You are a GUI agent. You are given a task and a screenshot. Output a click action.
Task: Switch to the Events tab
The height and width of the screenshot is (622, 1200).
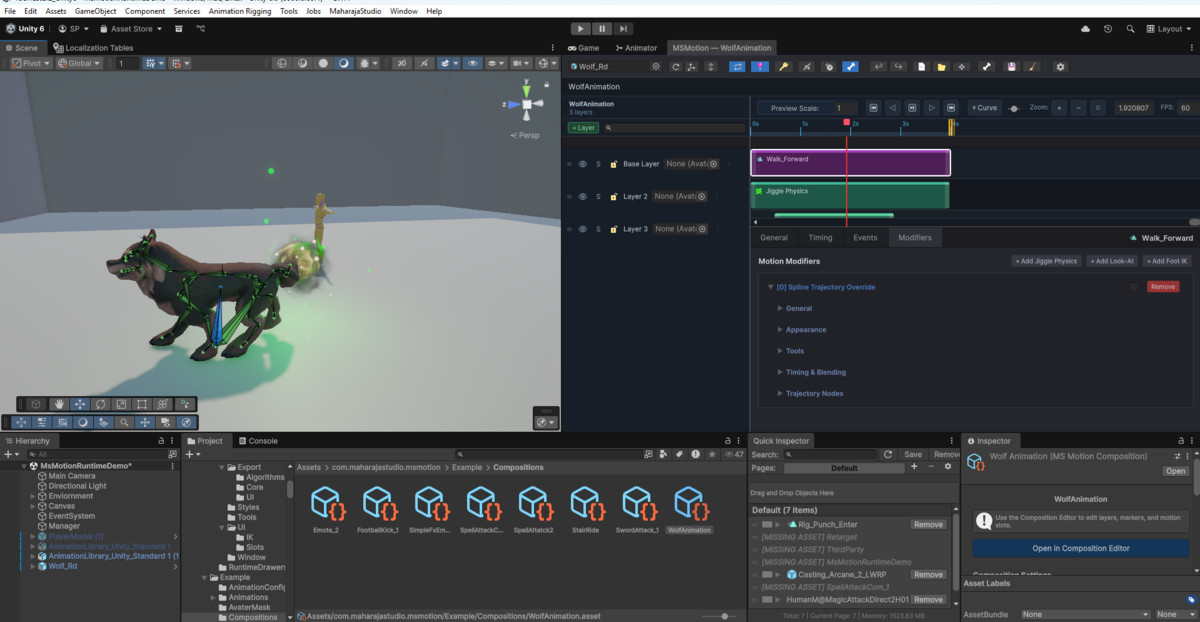click(865, 238)
